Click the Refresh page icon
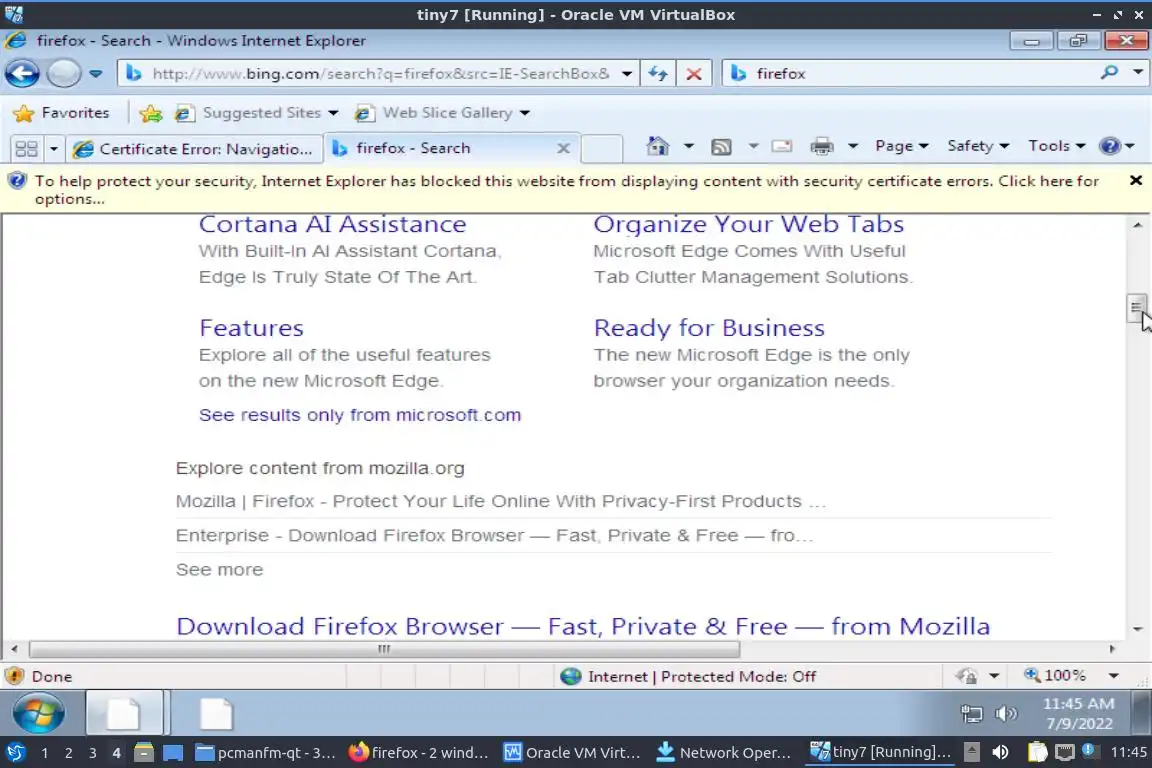This screenshot has width=1152, height=768. (658, 73)
